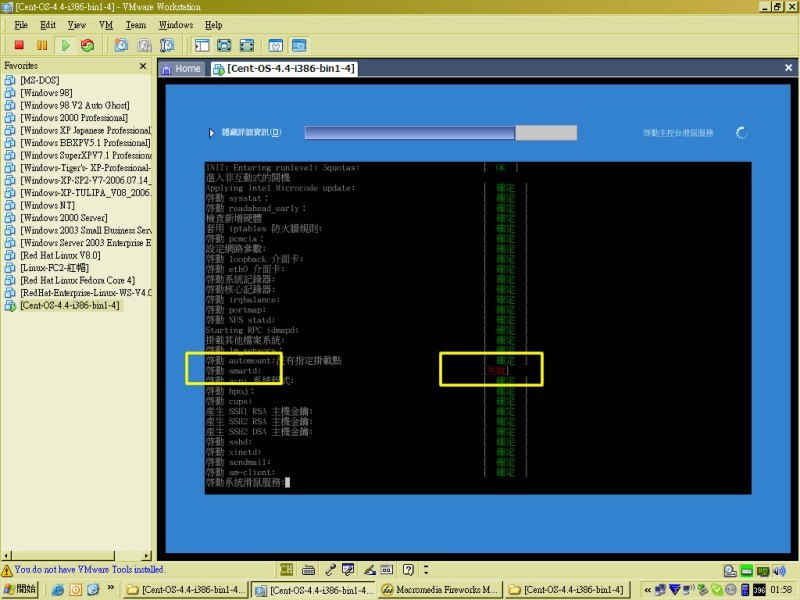The image size is (800, 600).
Task: Collapse boot details disclosure triangle in guest
Action: point(211,133)
